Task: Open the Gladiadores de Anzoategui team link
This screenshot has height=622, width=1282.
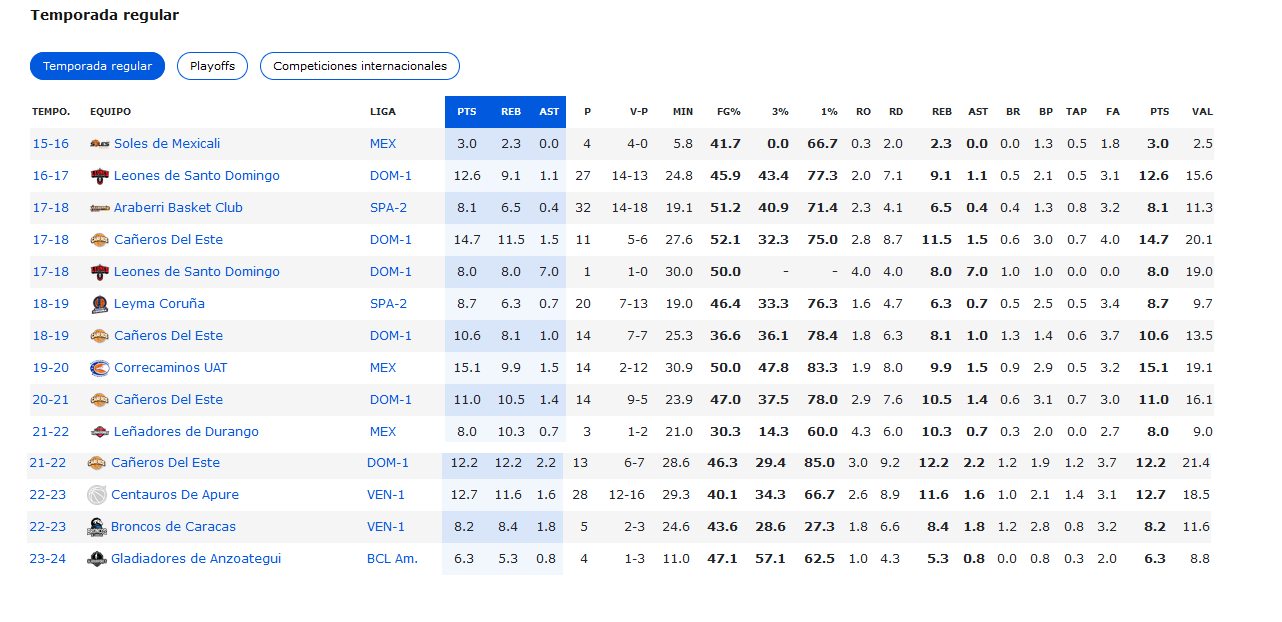Action: tap(195, 559)
